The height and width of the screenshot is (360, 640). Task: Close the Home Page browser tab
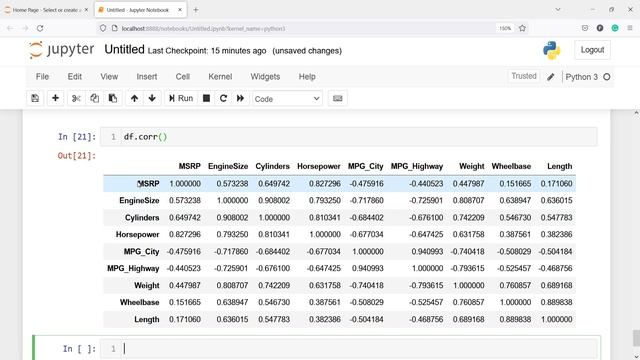click(86, 10)
